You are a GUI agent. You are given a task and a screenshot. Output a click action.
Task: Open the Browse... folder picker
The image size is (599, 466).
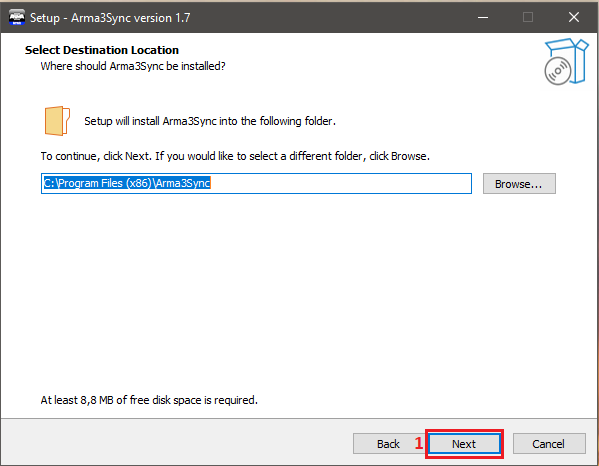pos(519,184)
